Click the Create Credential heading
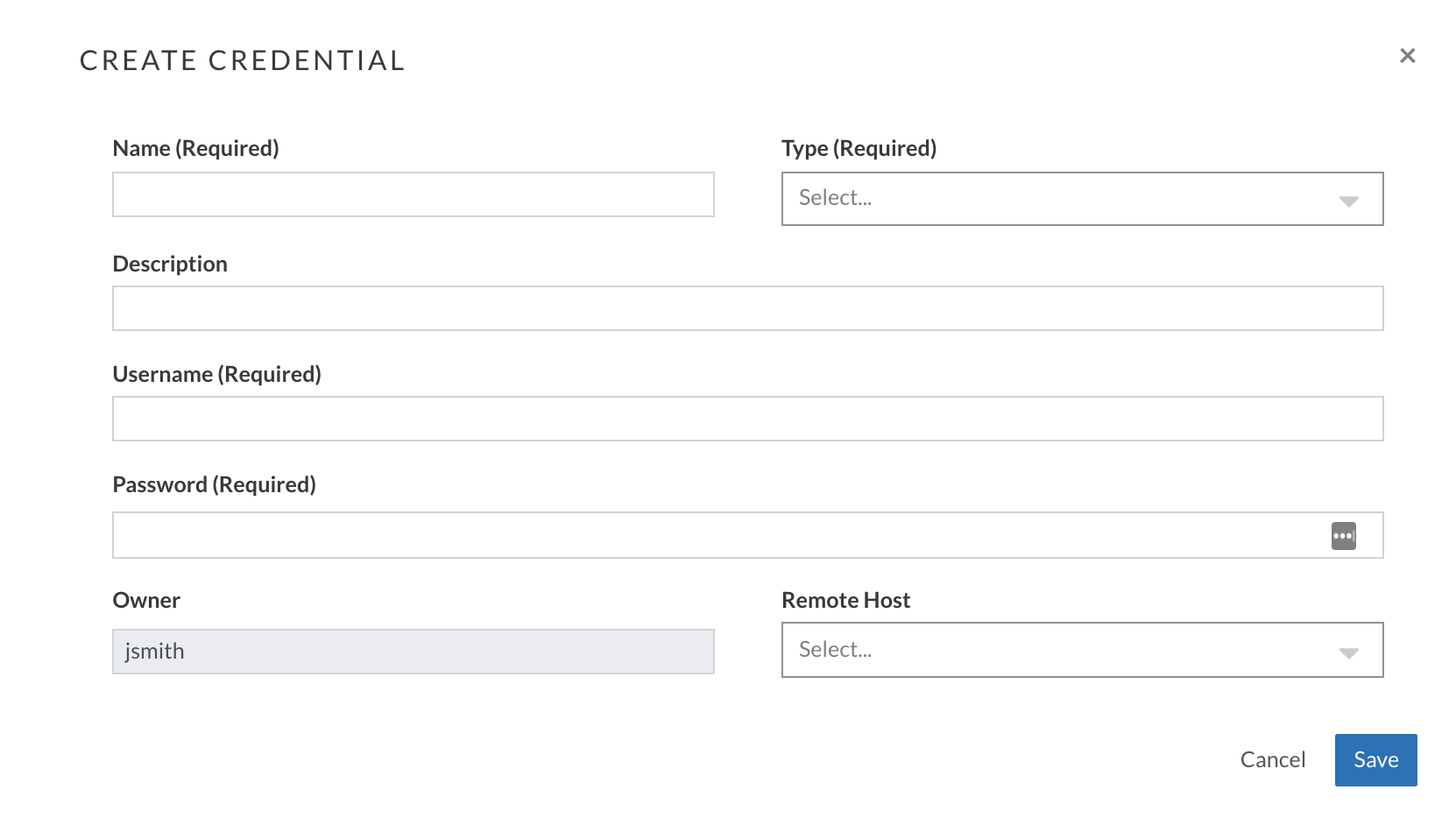The height and width of the screenshot is (825, 1456). coord(243,60)
